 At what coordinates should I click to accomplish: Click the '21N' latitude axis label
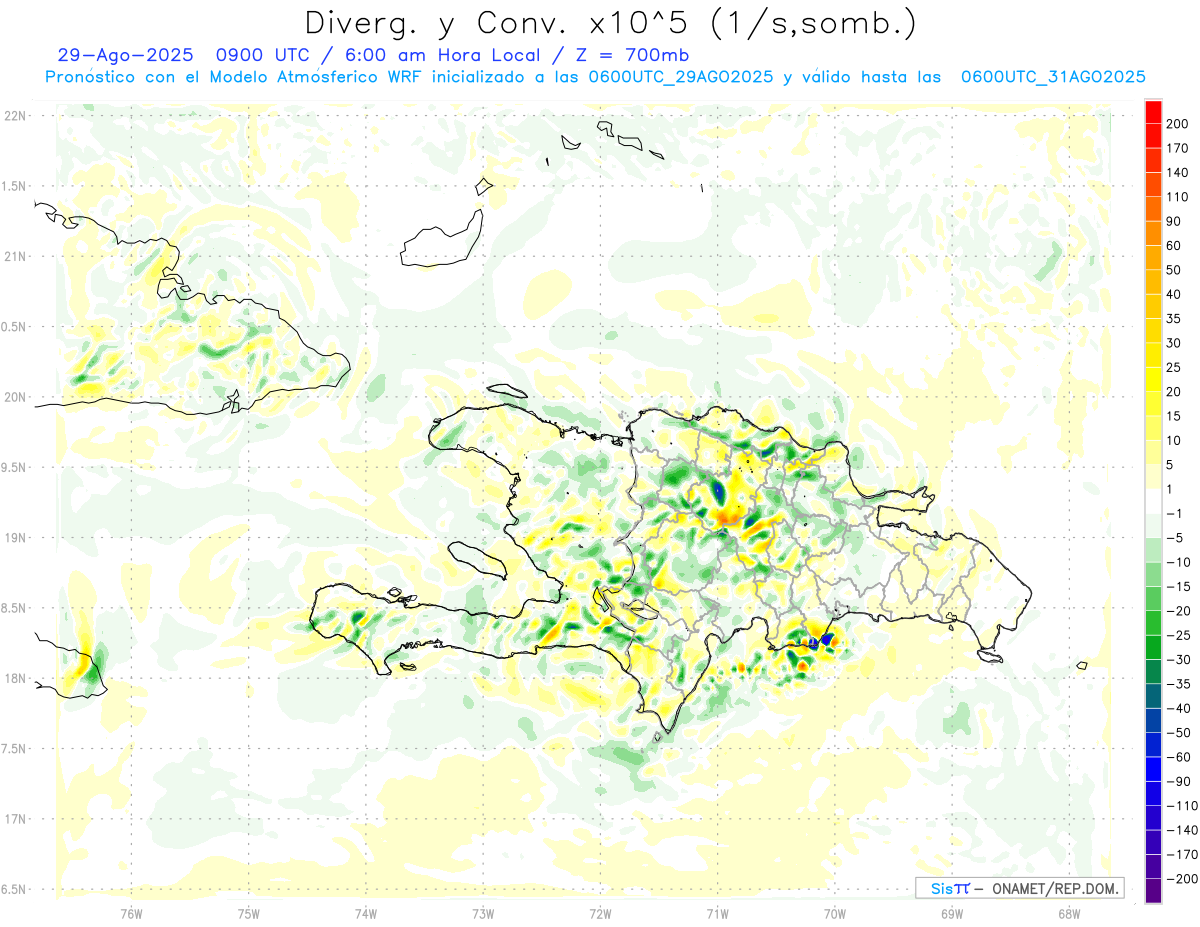coord(14,256)
